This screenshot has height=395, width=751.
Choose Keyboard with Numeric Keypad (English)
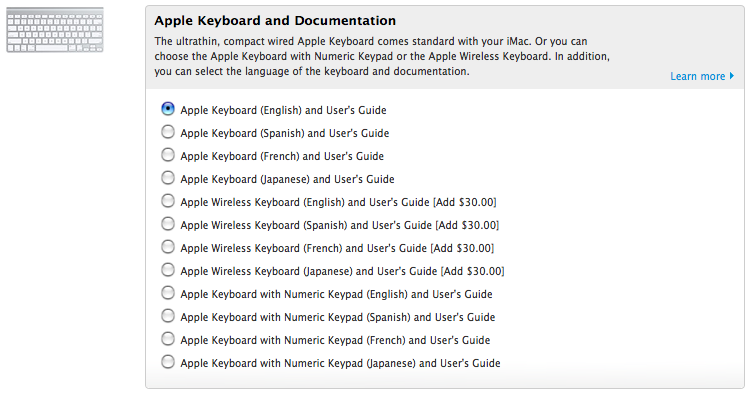168,293
